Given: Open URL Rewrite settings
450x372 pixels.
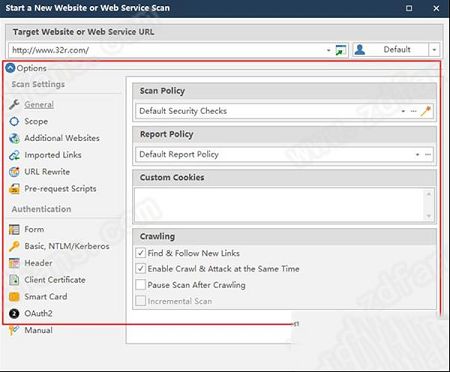Looking at the screenshot, I should [47, 172].
